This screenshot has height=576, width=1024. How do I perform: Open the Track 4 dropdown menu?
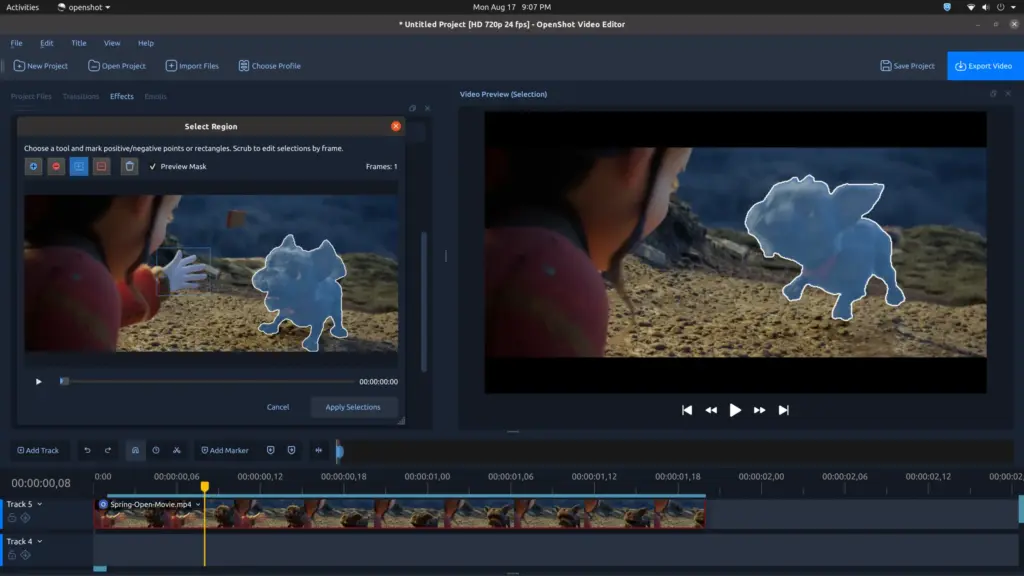tap(40, 541)
